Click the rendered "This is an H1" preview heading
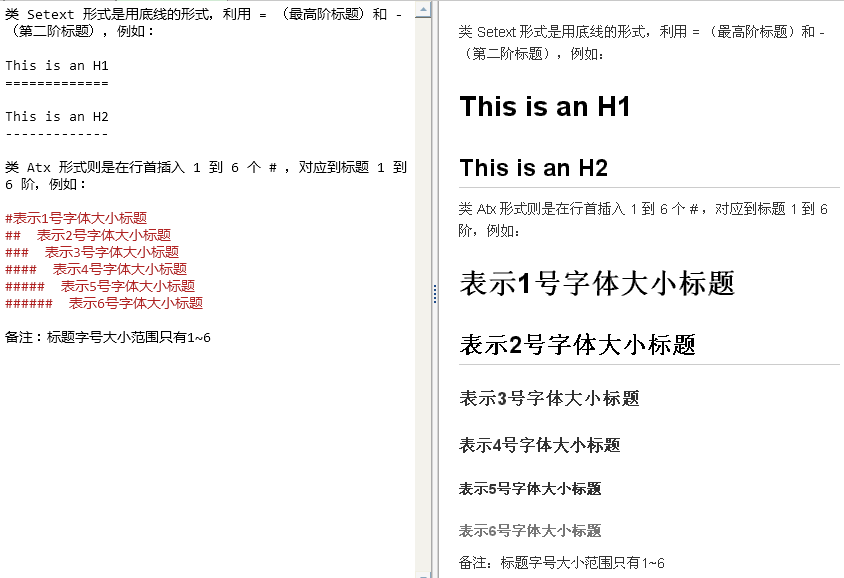Image resolution: width=844 pixels, height=578 pixels. point(545,107)
